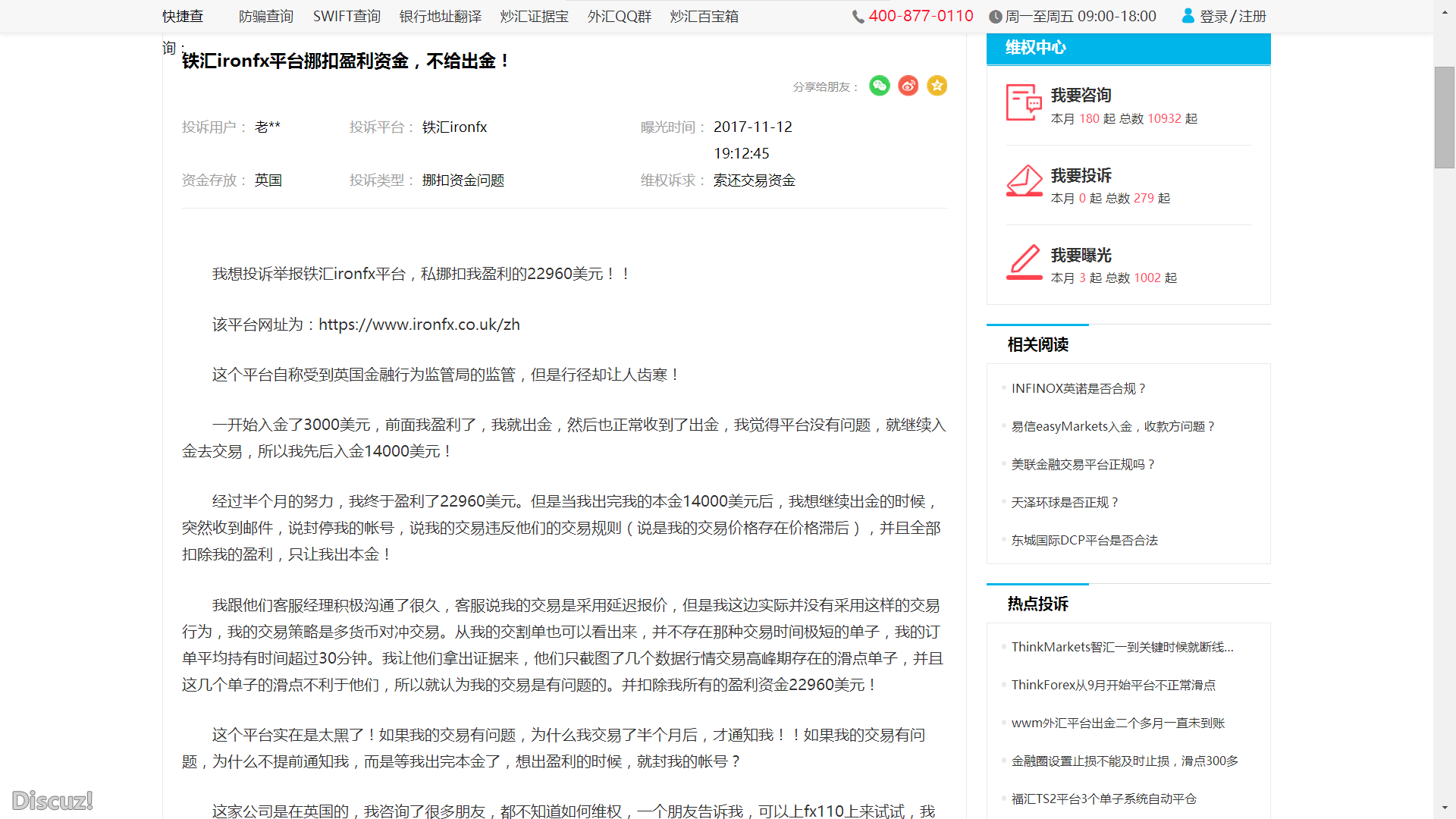Open 外汇QQ群 menu item
The height and width of the screenshot is (819, 1456).
coord(620,17)
